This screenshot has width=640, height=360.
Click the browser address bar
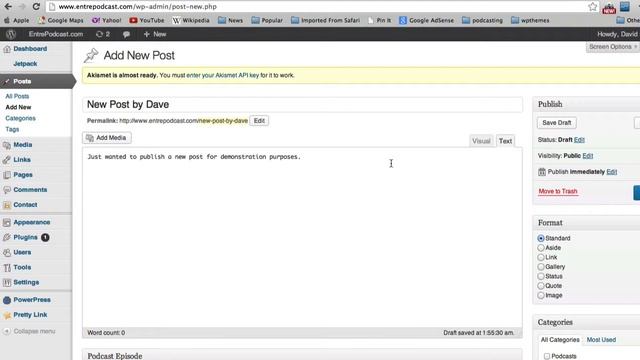[x=316, y=7]
